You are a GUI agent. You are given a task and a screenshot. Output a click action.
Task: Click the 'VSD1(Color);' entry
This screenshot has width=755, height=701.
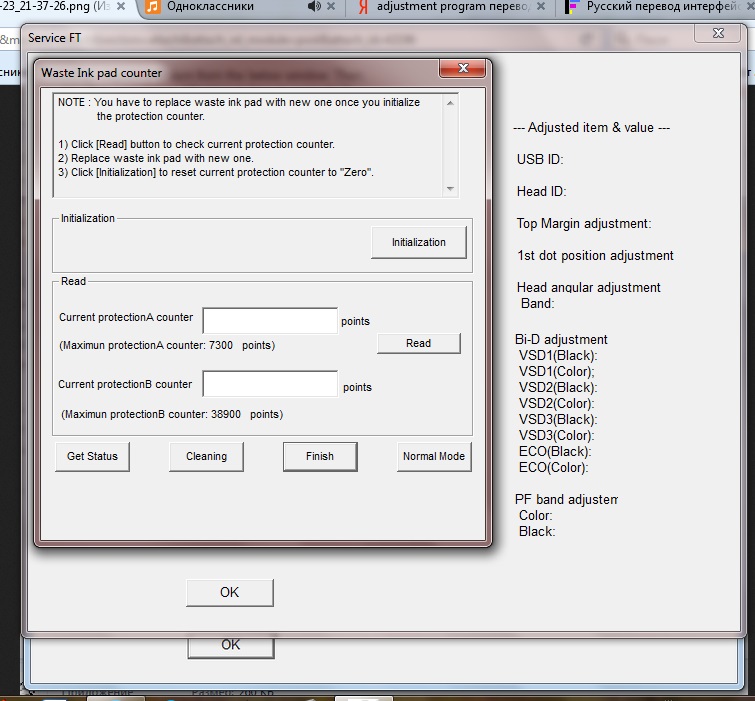click(x=557, y=371)
